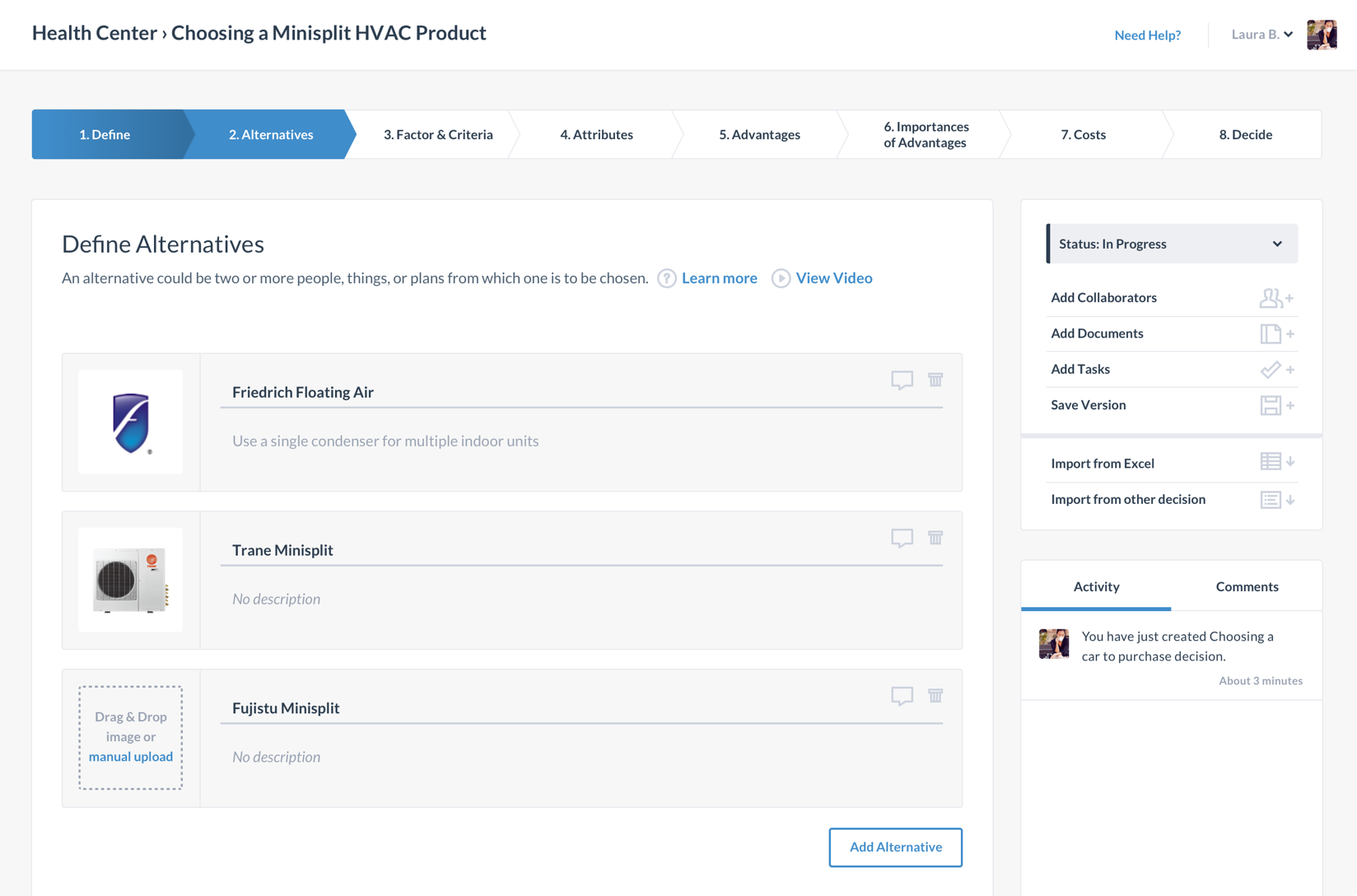This screenshot has height=896, width=1357.
Task: Click the play icon beside View Video
Action: click(x=781, y=278)
